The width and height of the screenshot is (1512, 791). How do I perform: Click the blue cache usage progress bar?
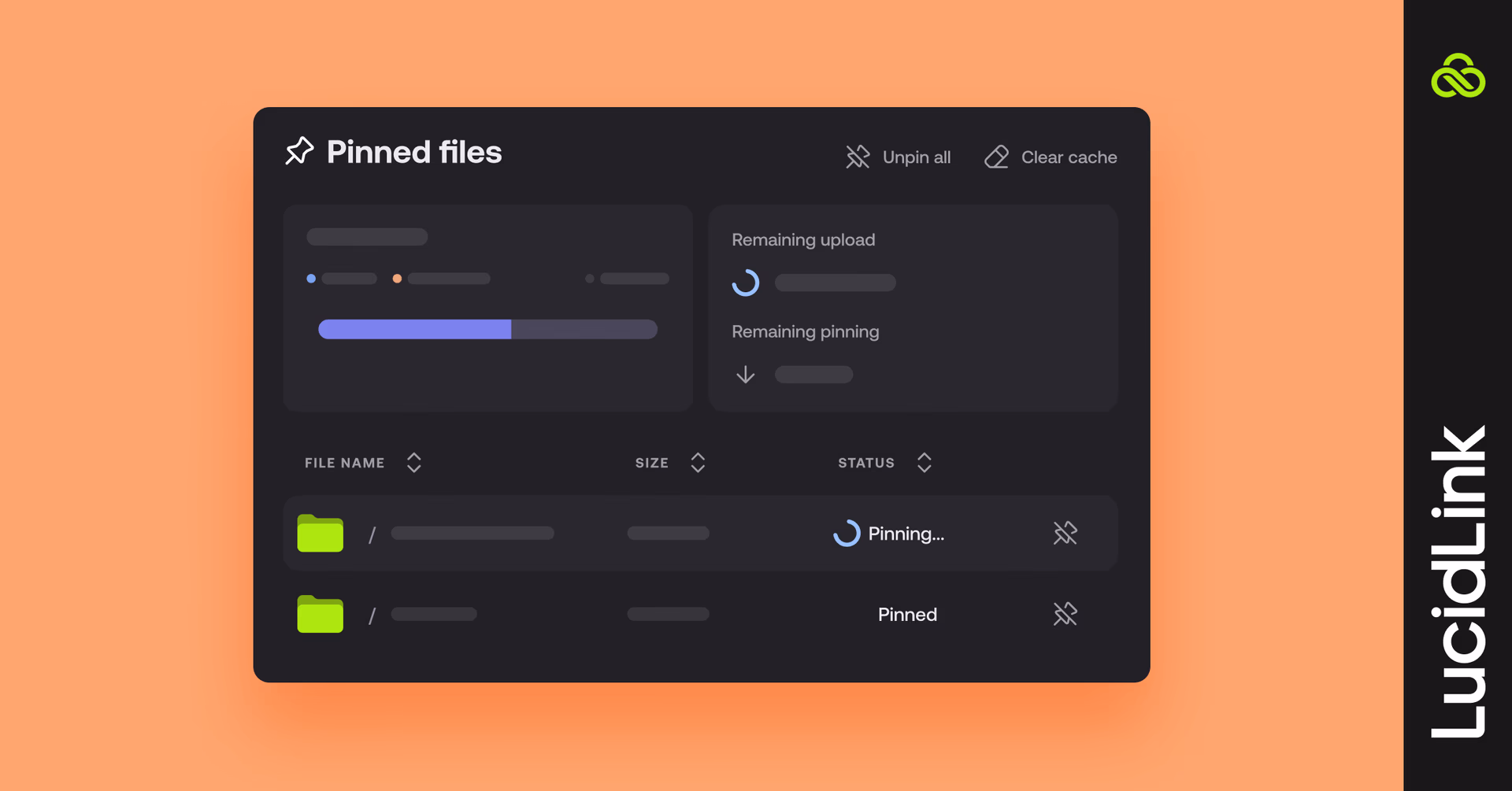point(414,329)
